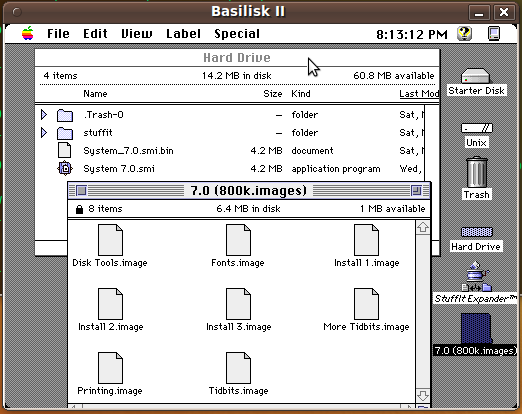The height and width of the screenshot is (414, 522).
Task: Open the View menu
Action: coord(137,34)
